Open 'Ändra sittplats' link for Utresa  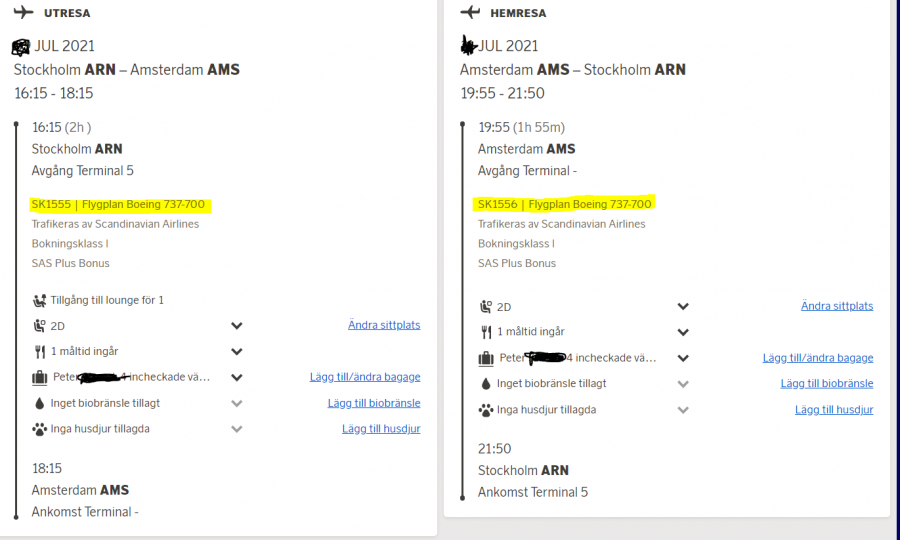coord(384,325)
